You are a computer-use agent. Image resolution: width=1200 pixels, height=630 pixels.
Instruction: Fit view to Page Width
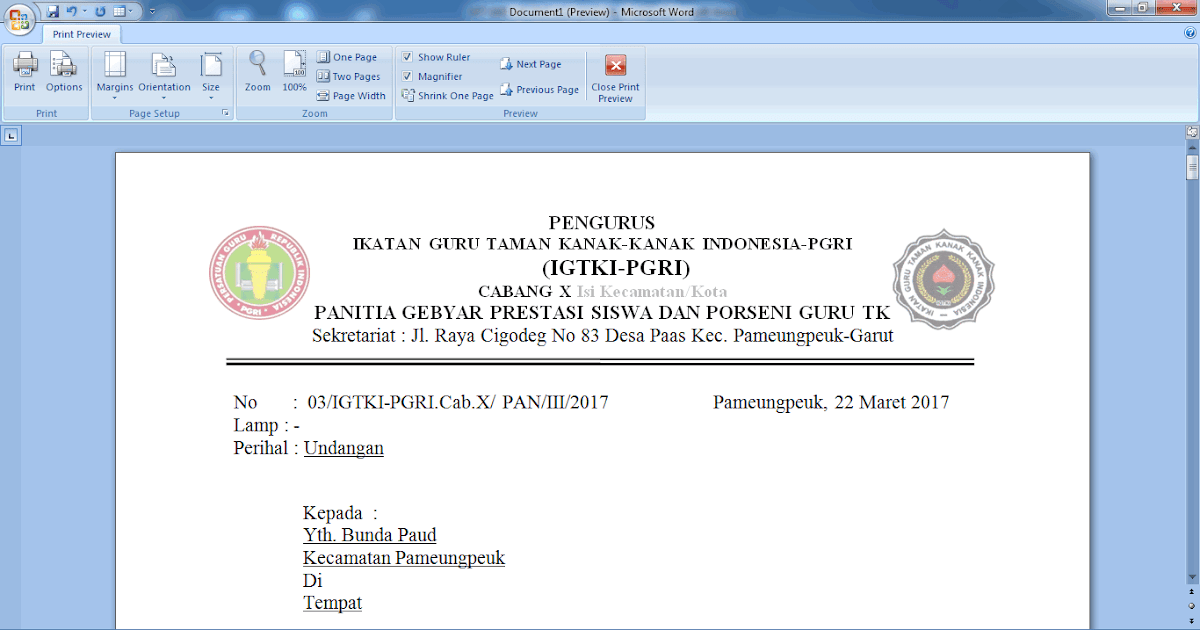click(x=351, y=96)
